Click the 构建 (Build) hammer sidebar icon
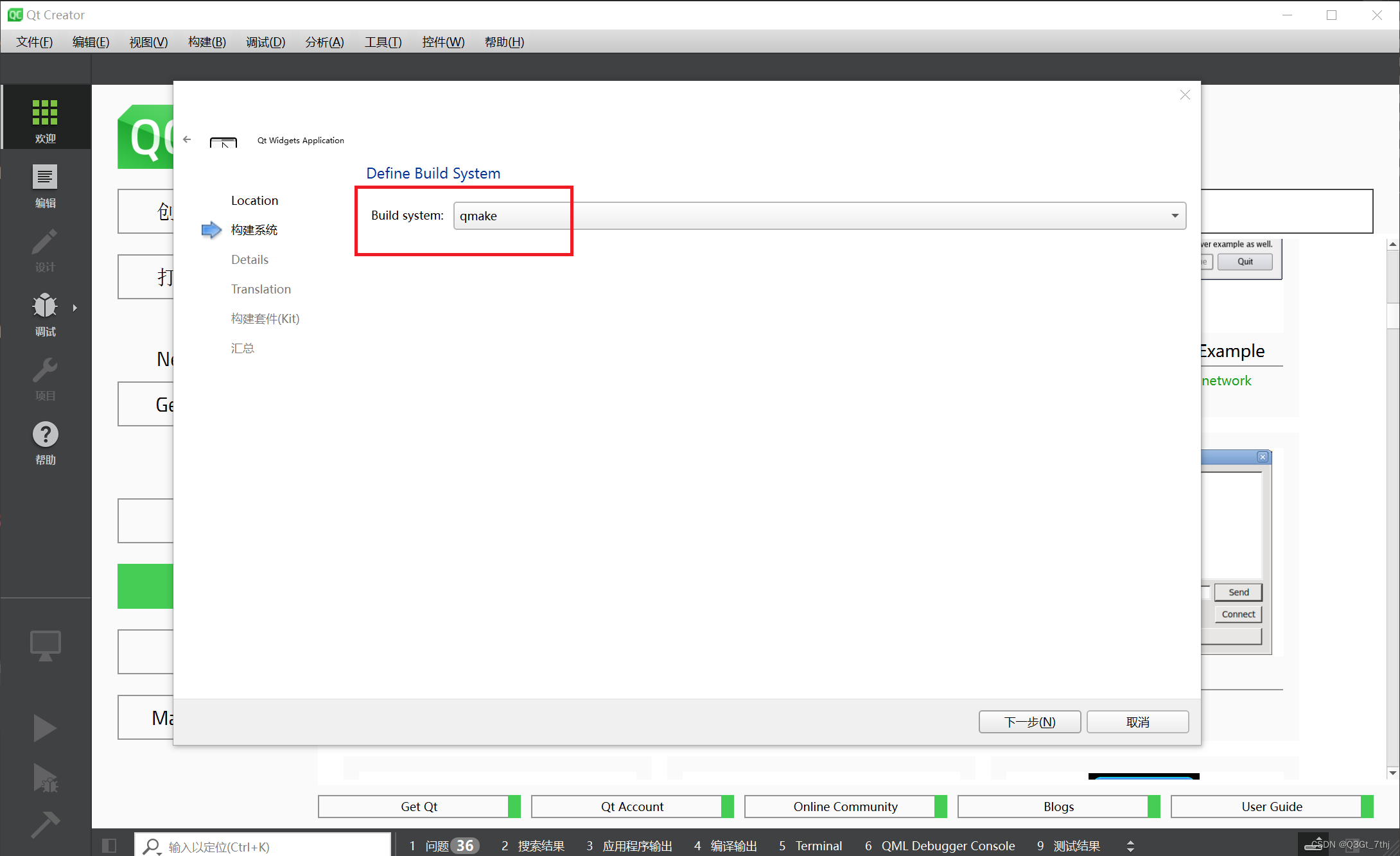The height and width of the screenshot is (856, 1400). click(45, 825)
